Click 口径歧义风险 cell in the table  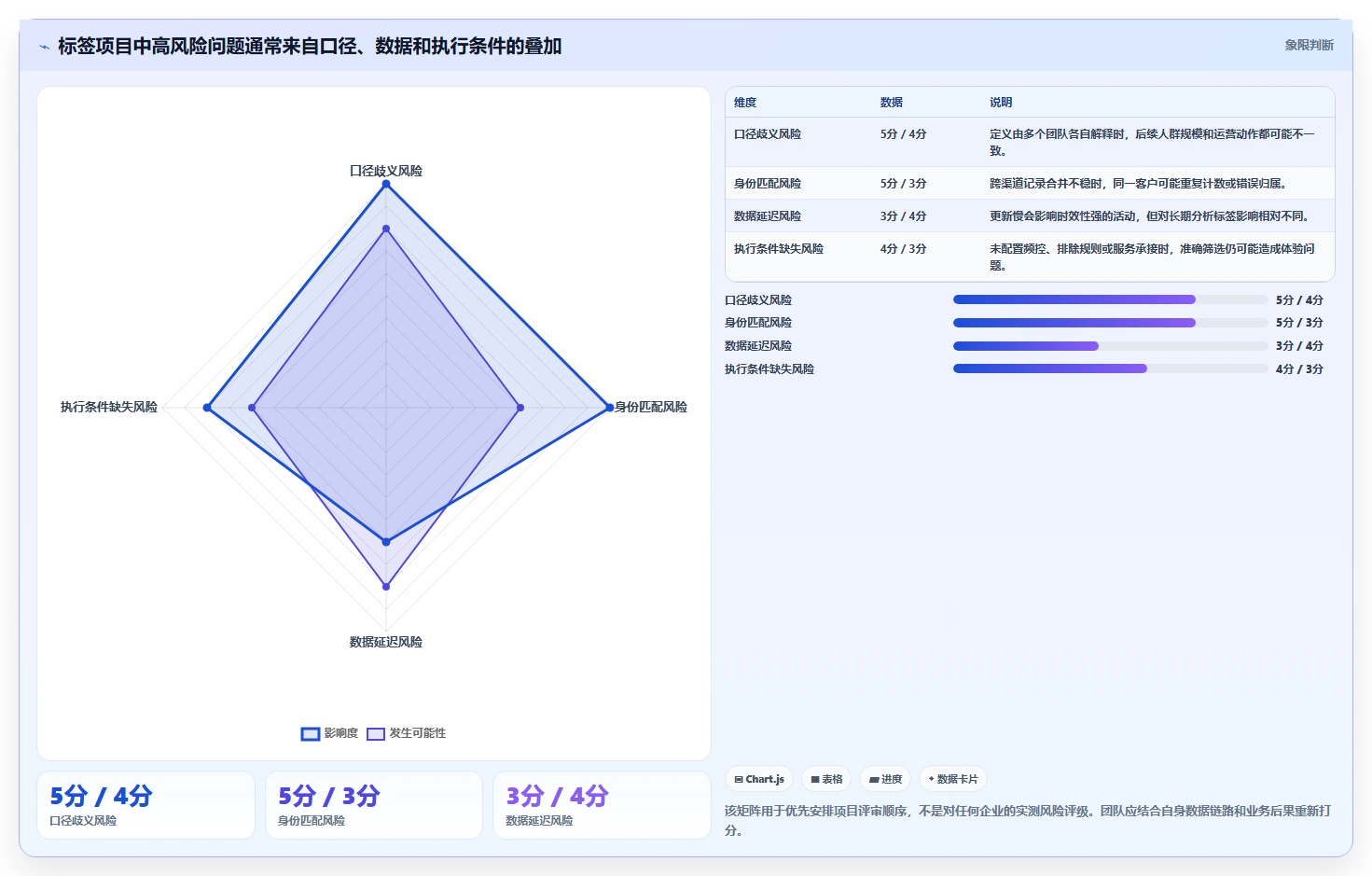pyautogui.click(x=768, y=134)
